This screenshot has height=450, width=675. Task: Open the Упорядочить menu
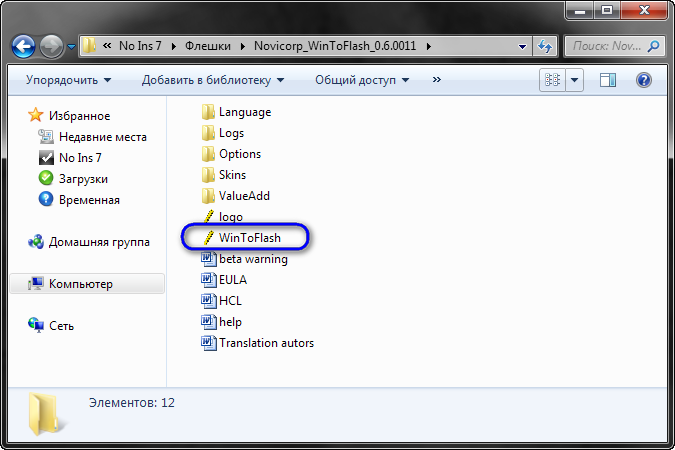point(68,80)
